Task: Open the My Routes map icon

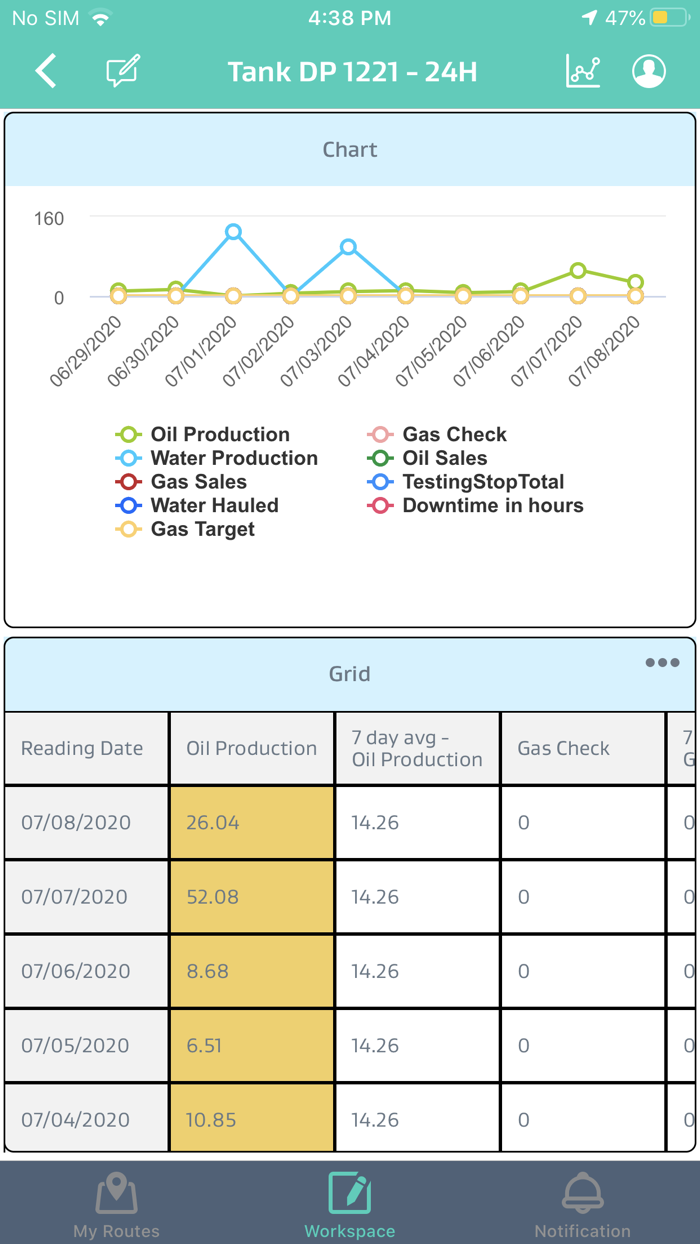Action: pyautogui.click(x=117, y=1196)
